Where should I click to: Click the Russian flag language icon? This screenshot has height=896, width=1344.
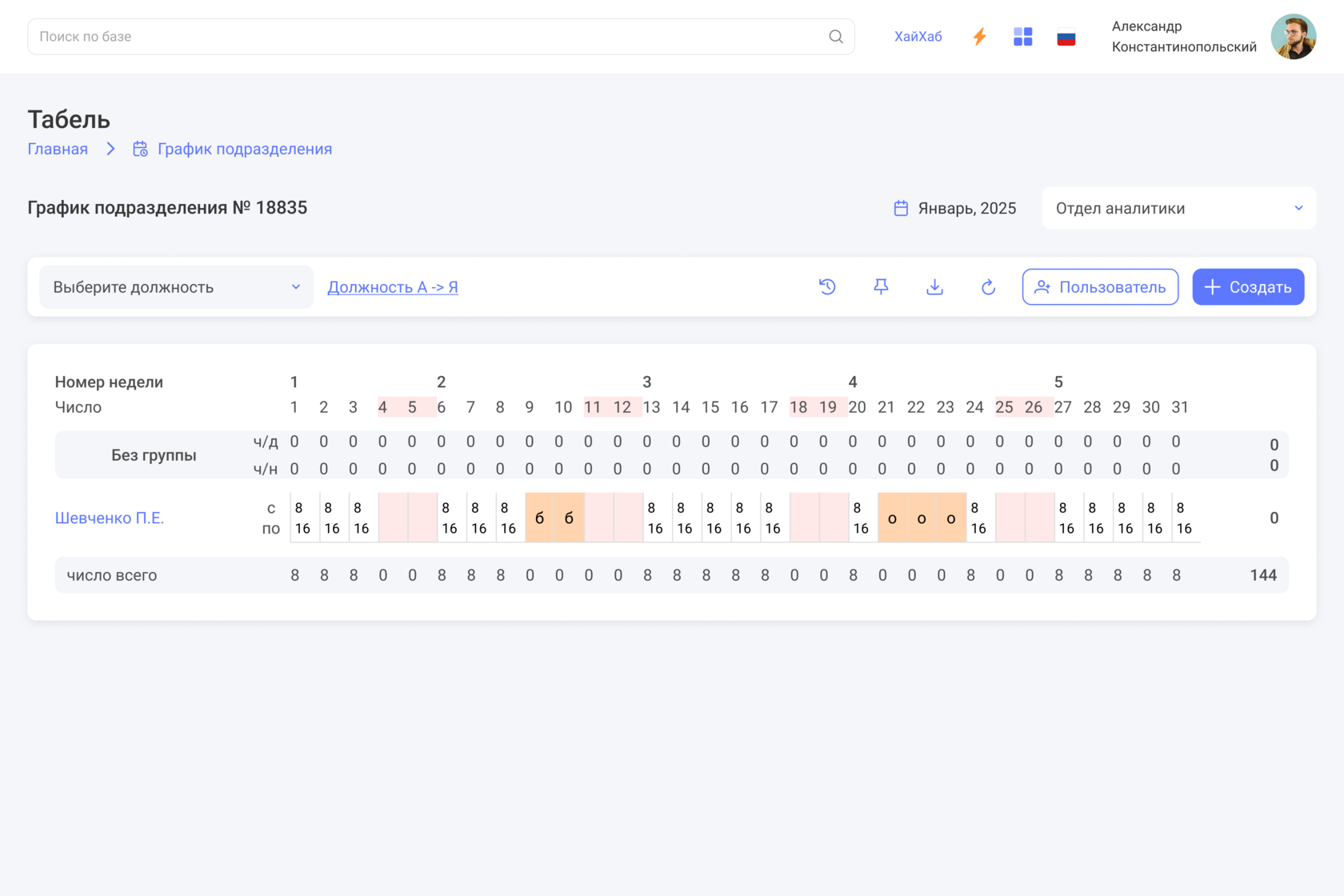click(1066, 38)
